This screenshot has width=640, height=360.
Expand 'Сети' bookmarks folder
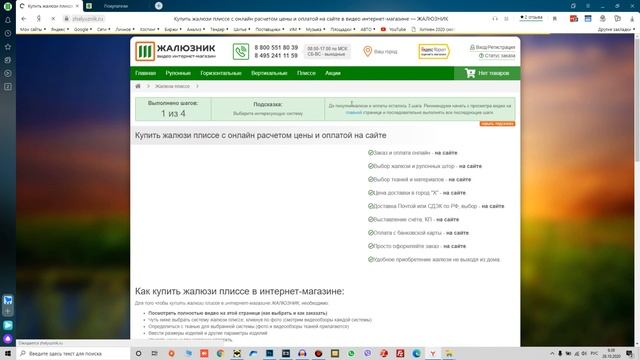click(x=103, y=29)
